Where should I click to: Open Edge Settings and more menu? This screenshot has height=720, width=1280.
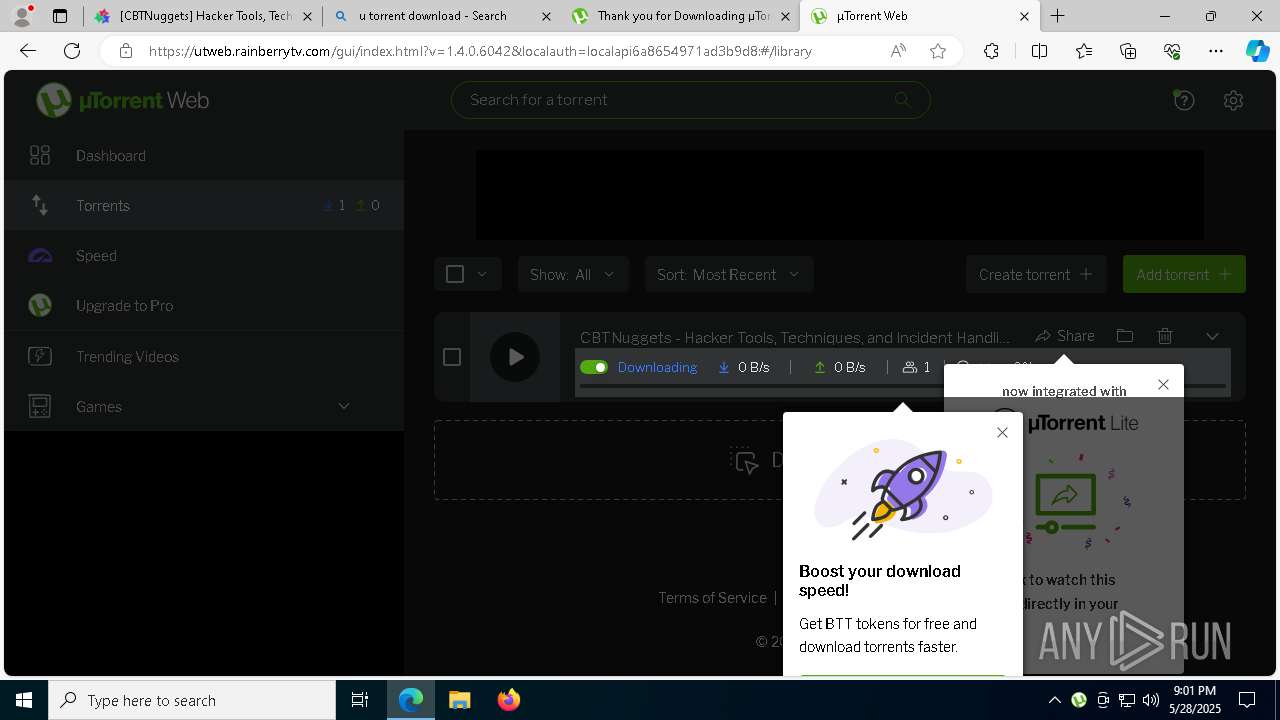[x=1216, y=51]
